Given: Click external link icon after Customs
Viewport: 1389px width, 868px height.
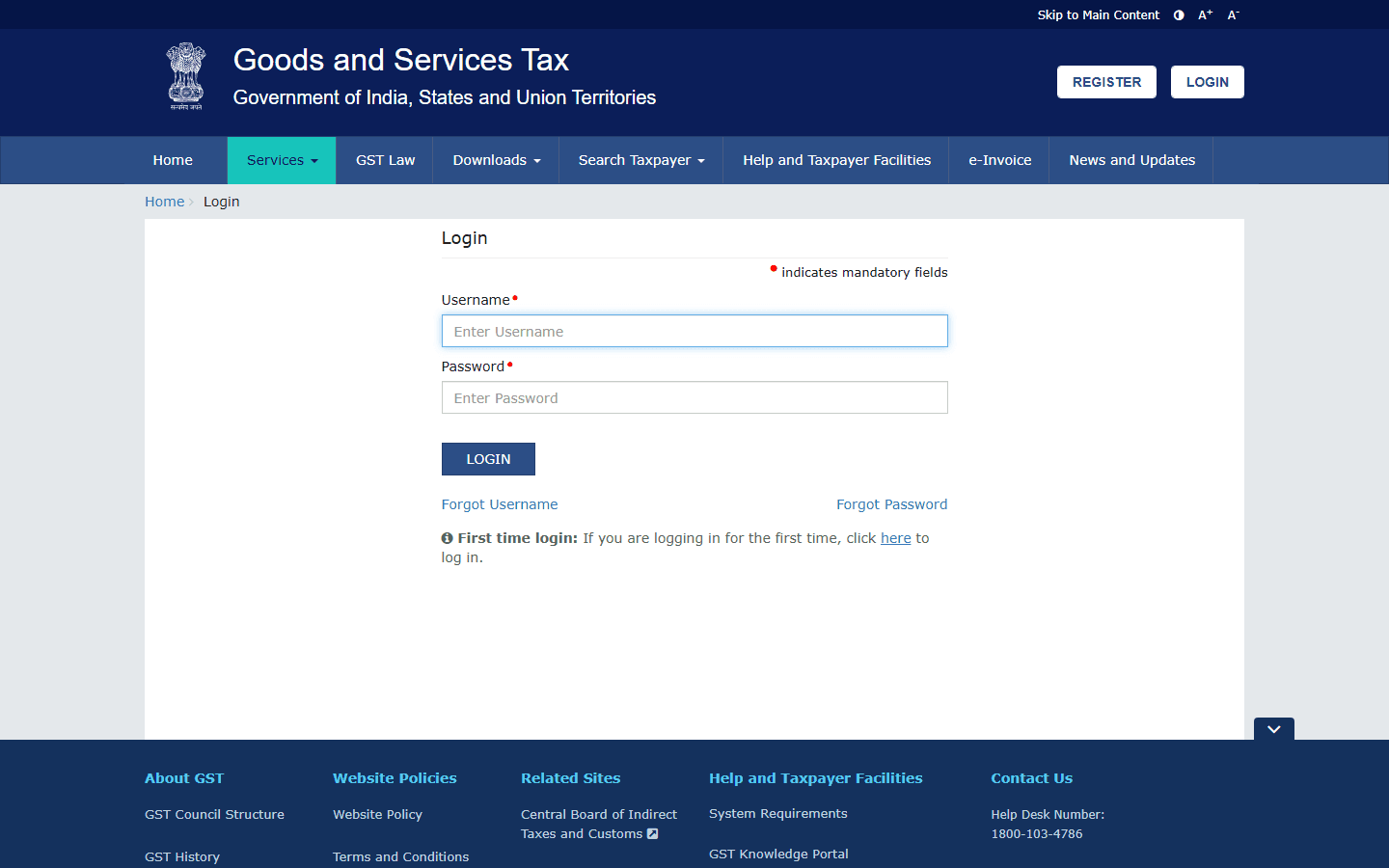Looking at the screenshot, I should (x=653, y=834).
